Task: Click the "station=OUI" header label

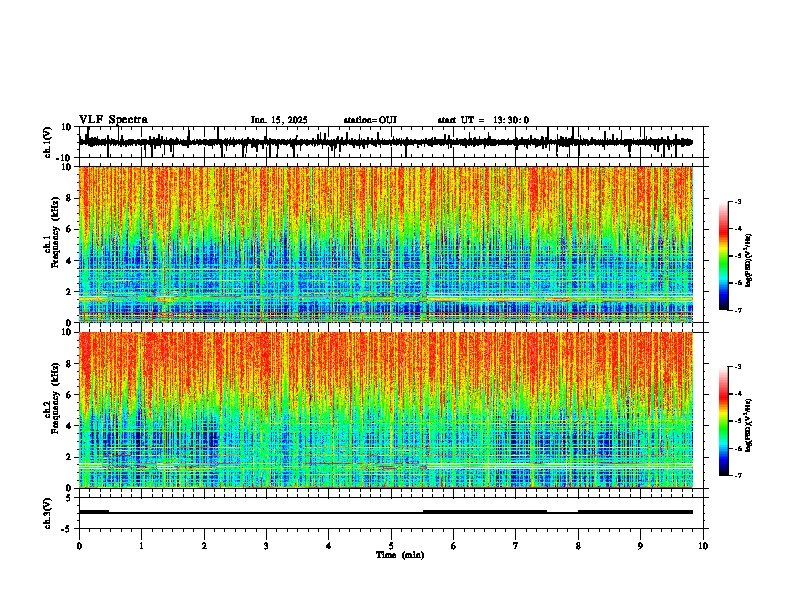Action: pyautogui.click(x=370, y=120)
